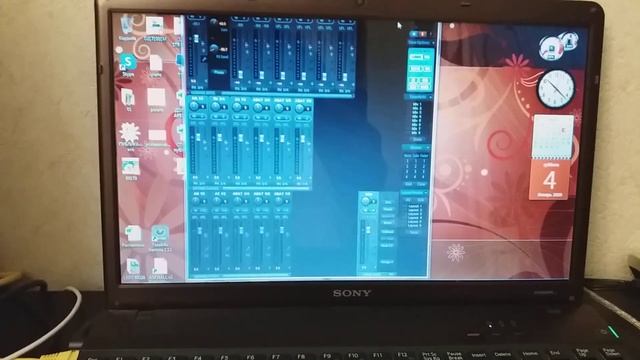Image resolution: width=640 pixels, height=360 pixels.
Task: Click the FX Send knob in input settings
Action: (x=214, y=48)
